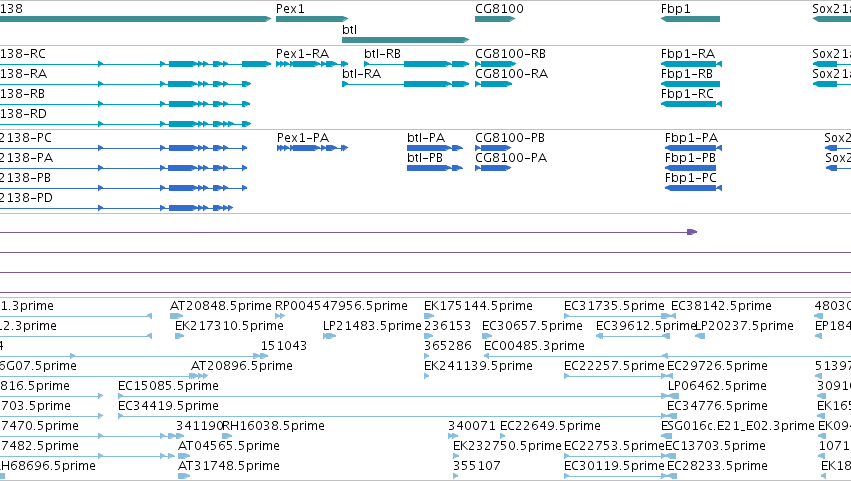Open the EC22649.5prime EST label
Screen dimensions: 851x481
pyautogui.click(x=550, y=427)
